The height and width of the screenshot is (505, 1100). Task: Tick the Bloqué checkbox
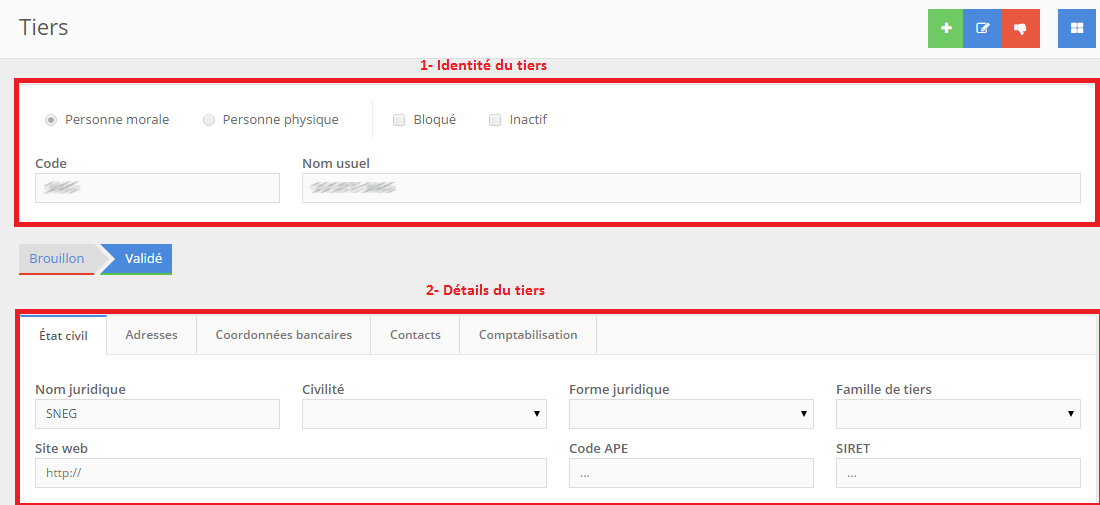(399, 120)
